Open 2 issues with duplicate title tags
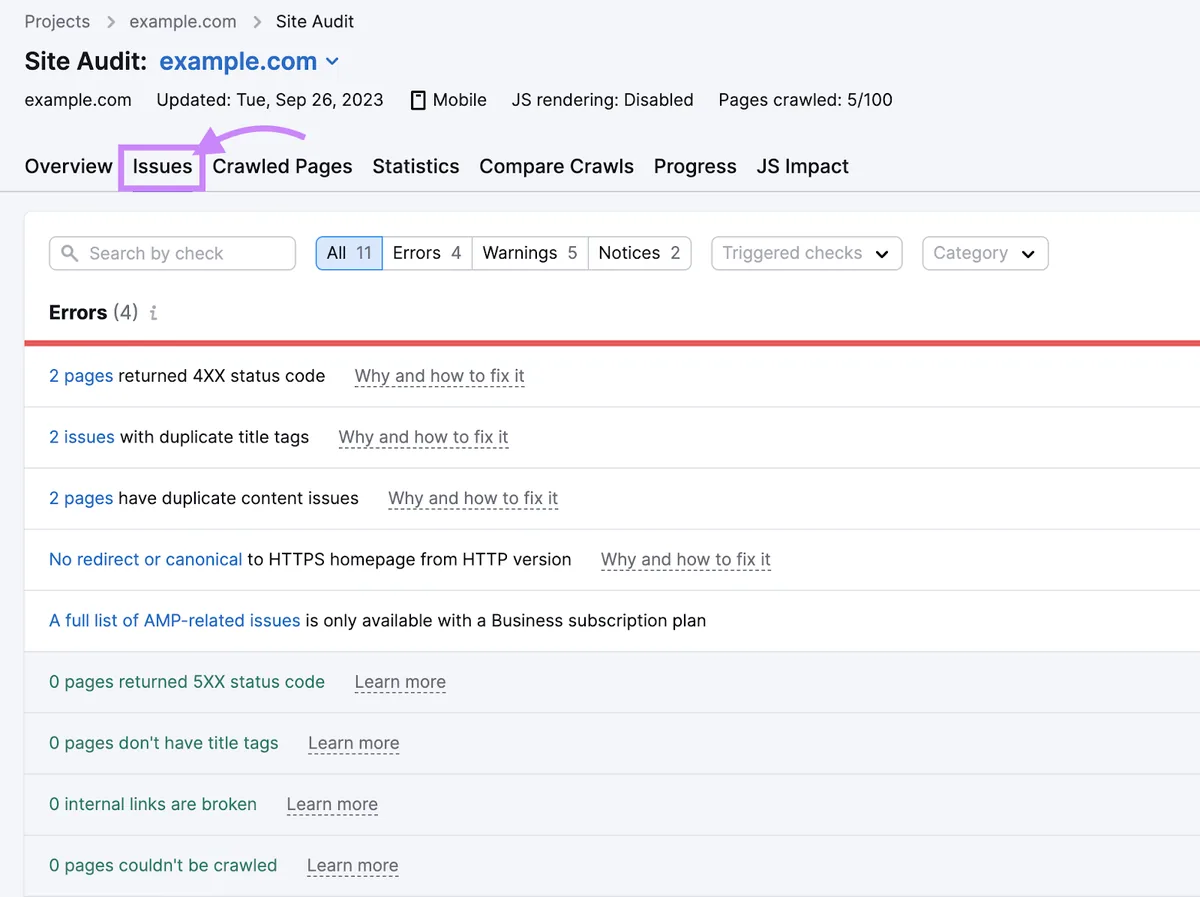The height and width of the screenshot is (897, 1200). [82, 437]
